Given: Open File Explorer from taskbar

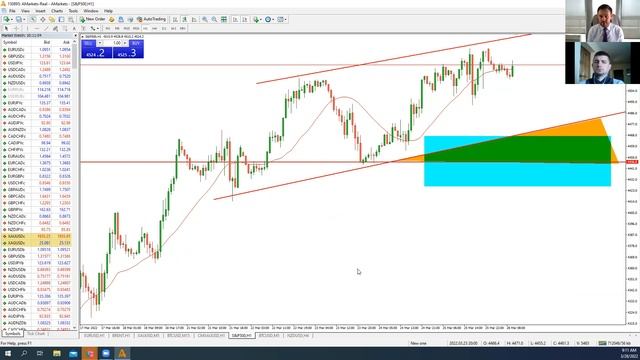Looking at the screenshot, I should click(x=57, y=353).
